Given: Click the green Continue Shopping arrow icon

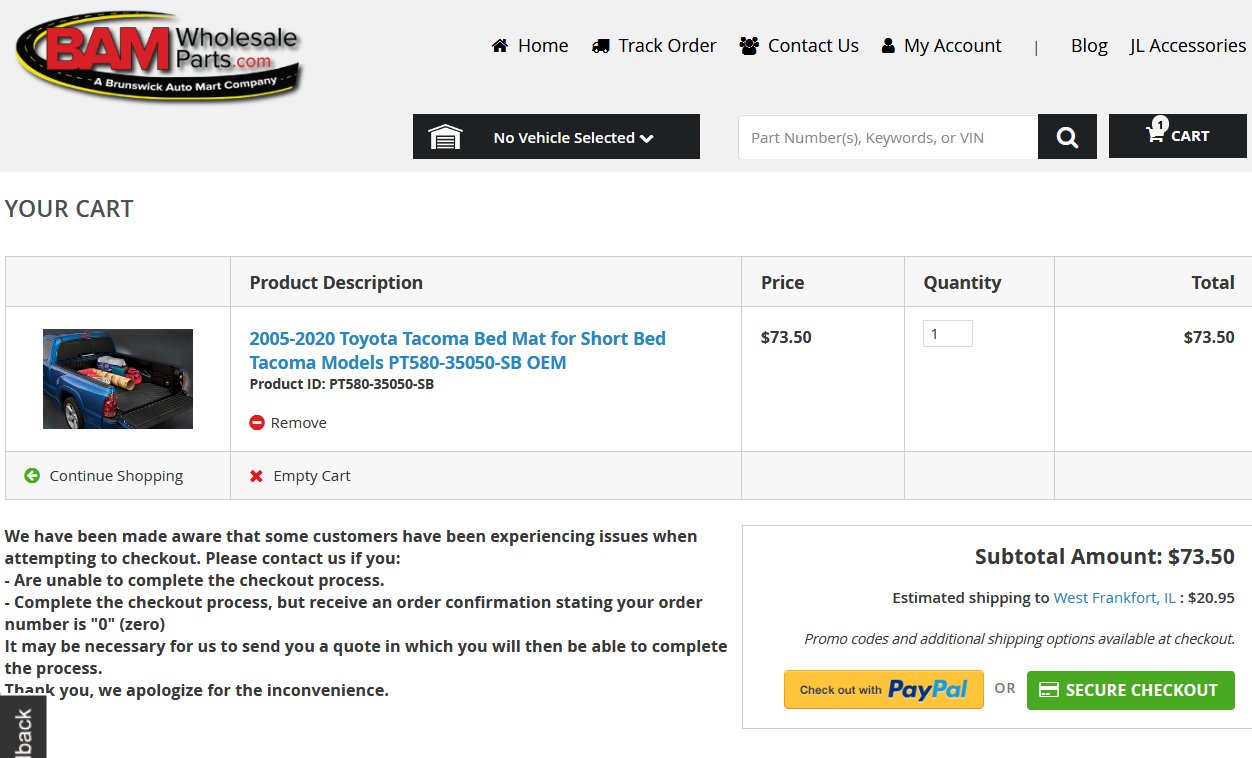Looking at the screenshot, I should [32, 476].
